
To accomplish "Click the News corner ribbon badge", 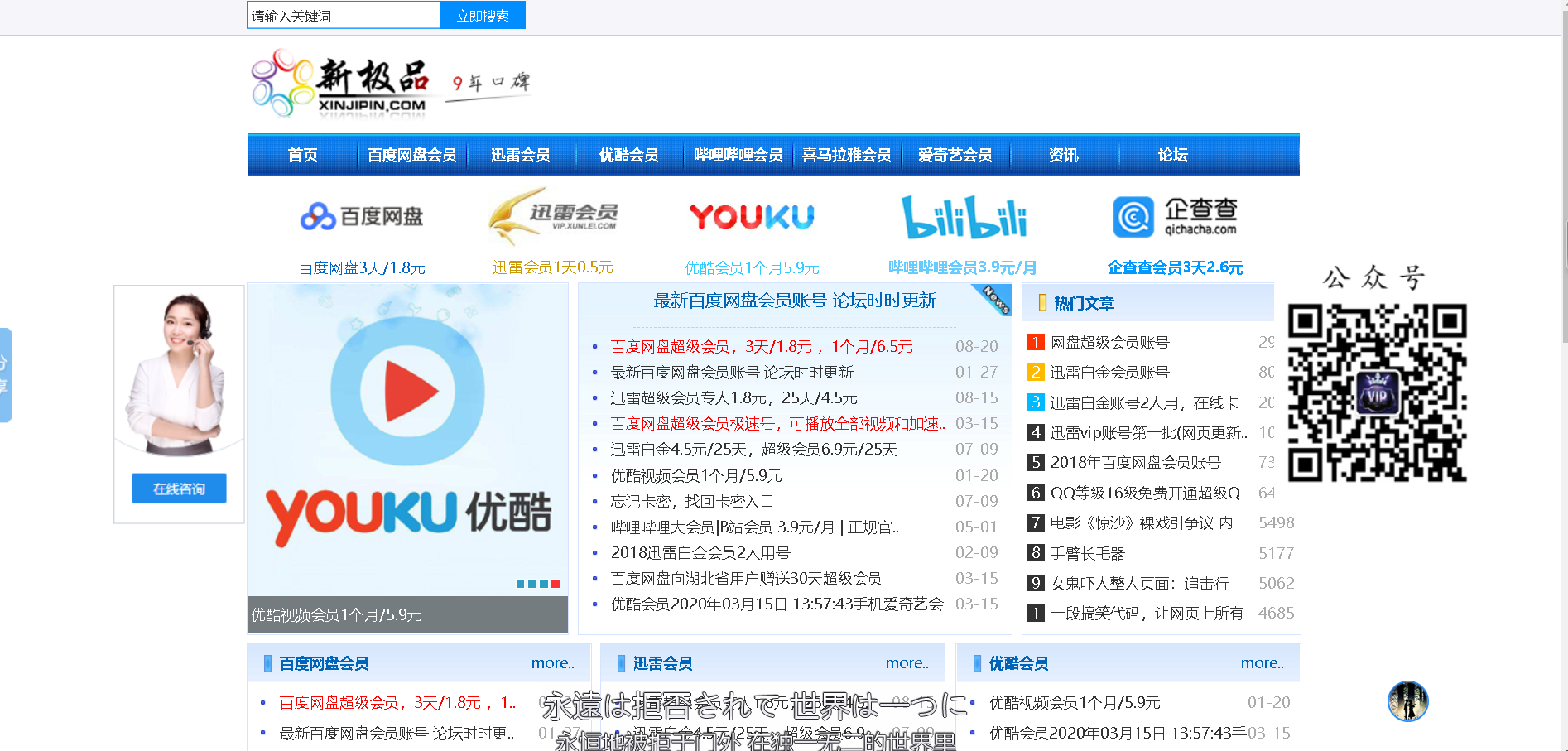I will point(993,300).
